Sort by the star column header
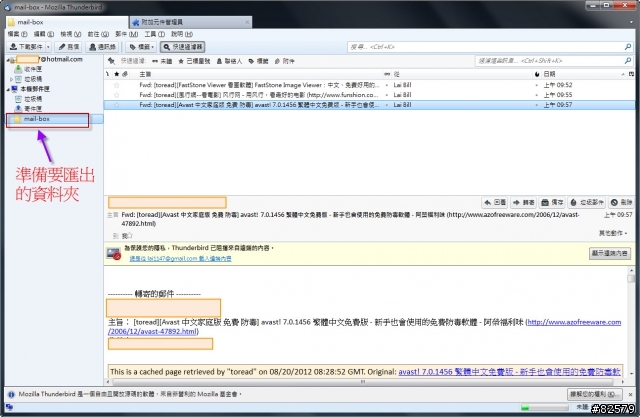The width and height of the screenshot is (640, 417). coord(117,74)
